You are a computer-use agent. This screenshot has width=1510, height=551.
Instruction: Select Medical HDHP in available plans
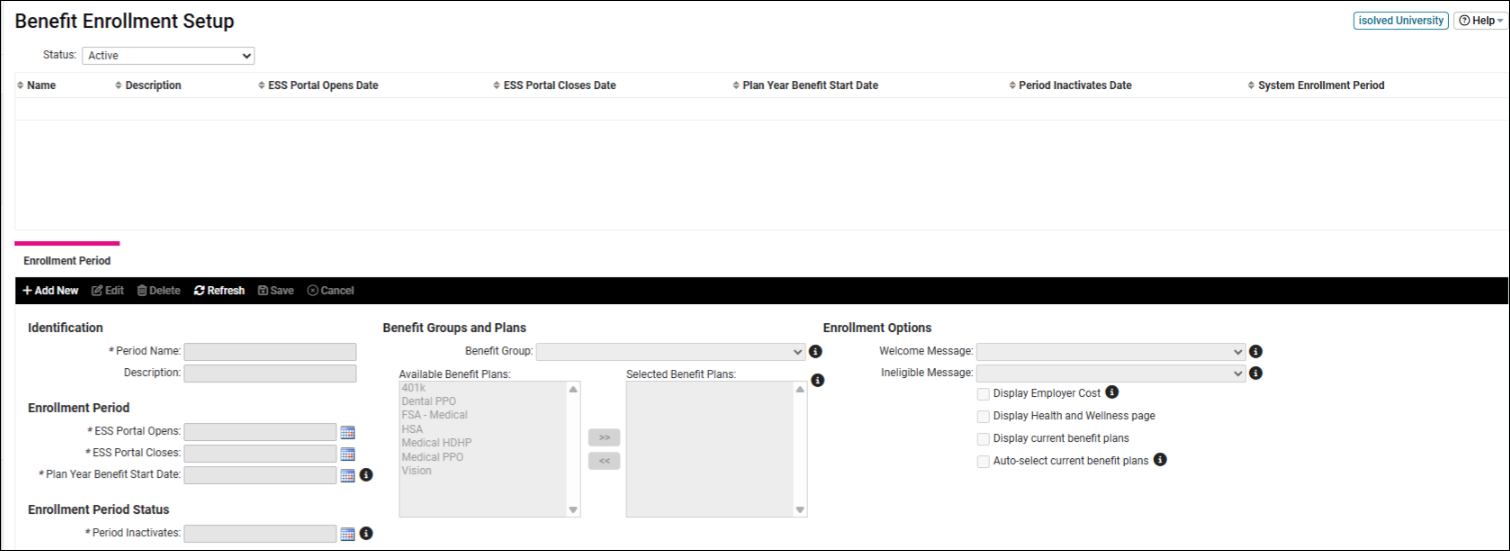pos(437,443)
